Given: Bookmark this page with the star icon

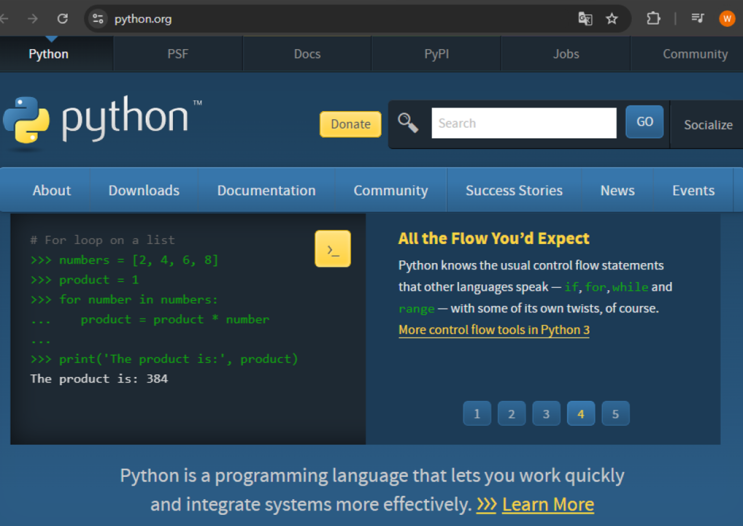Looking at the screenshot, I should click(612, 18).
